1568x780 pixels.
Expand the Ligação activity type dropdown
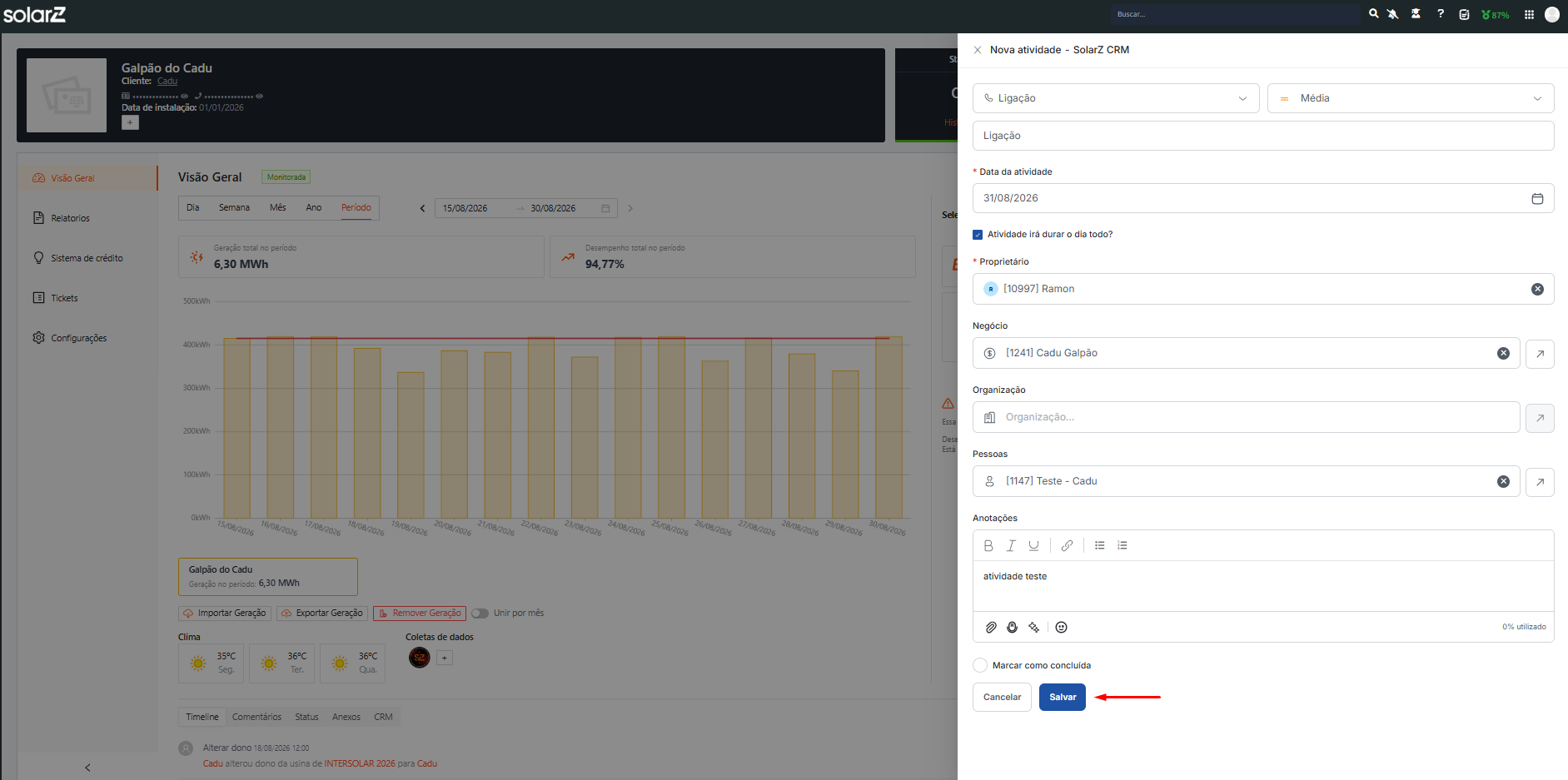click(x=1116, y=98)
